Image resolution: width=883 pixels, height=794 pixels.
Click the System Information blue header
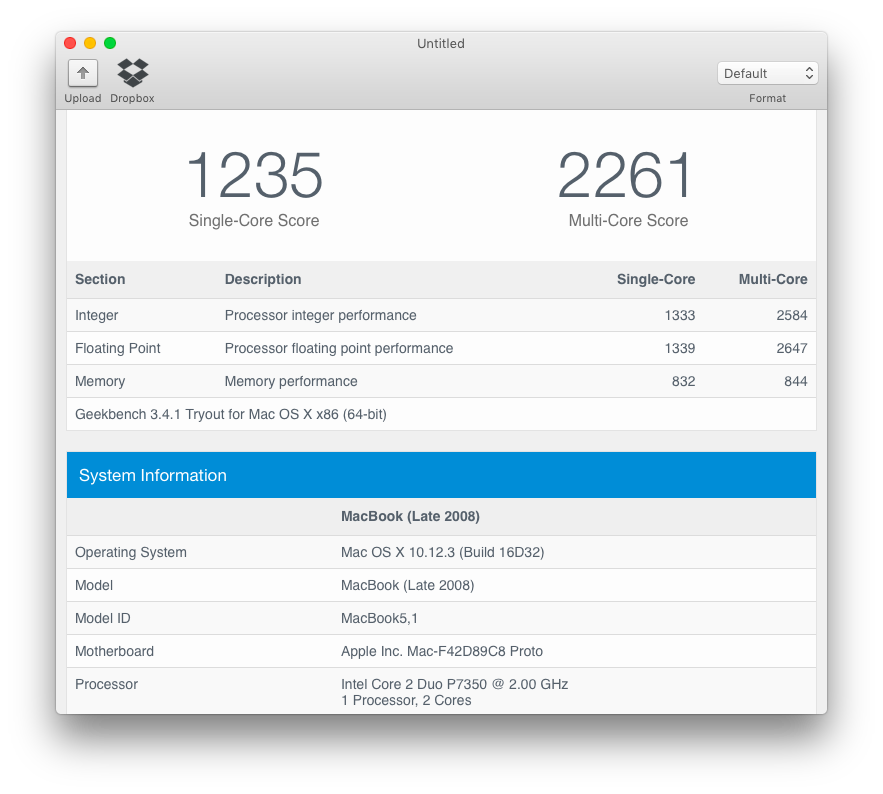(x=441, y=475)
